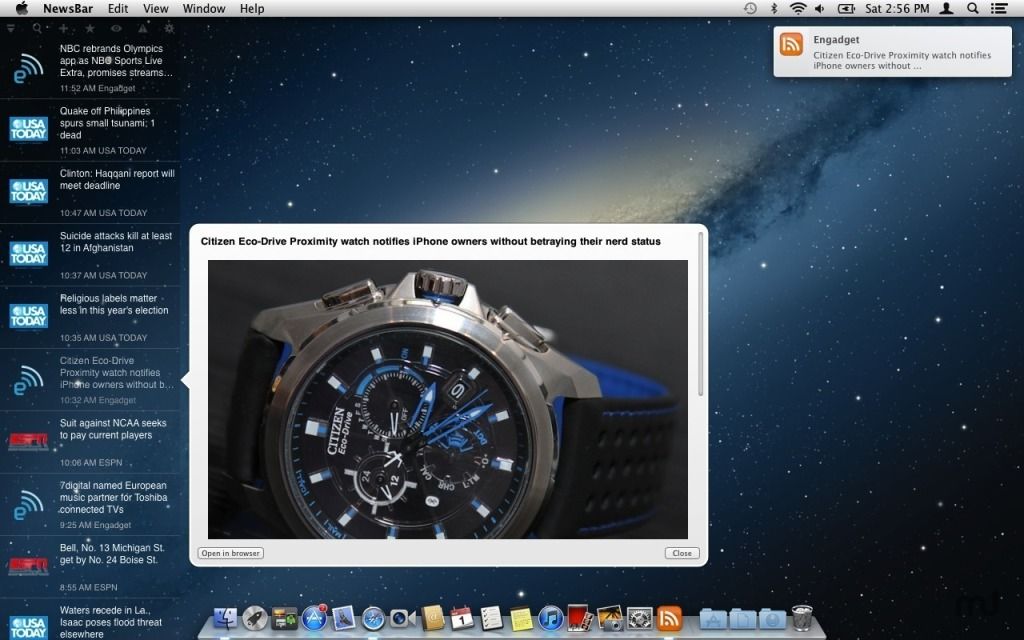Image resolution: width=1024 pixels, height=640 pixels.
Task: Toggle read/unread visibility eye icon
Action: (x=116, y=28)
